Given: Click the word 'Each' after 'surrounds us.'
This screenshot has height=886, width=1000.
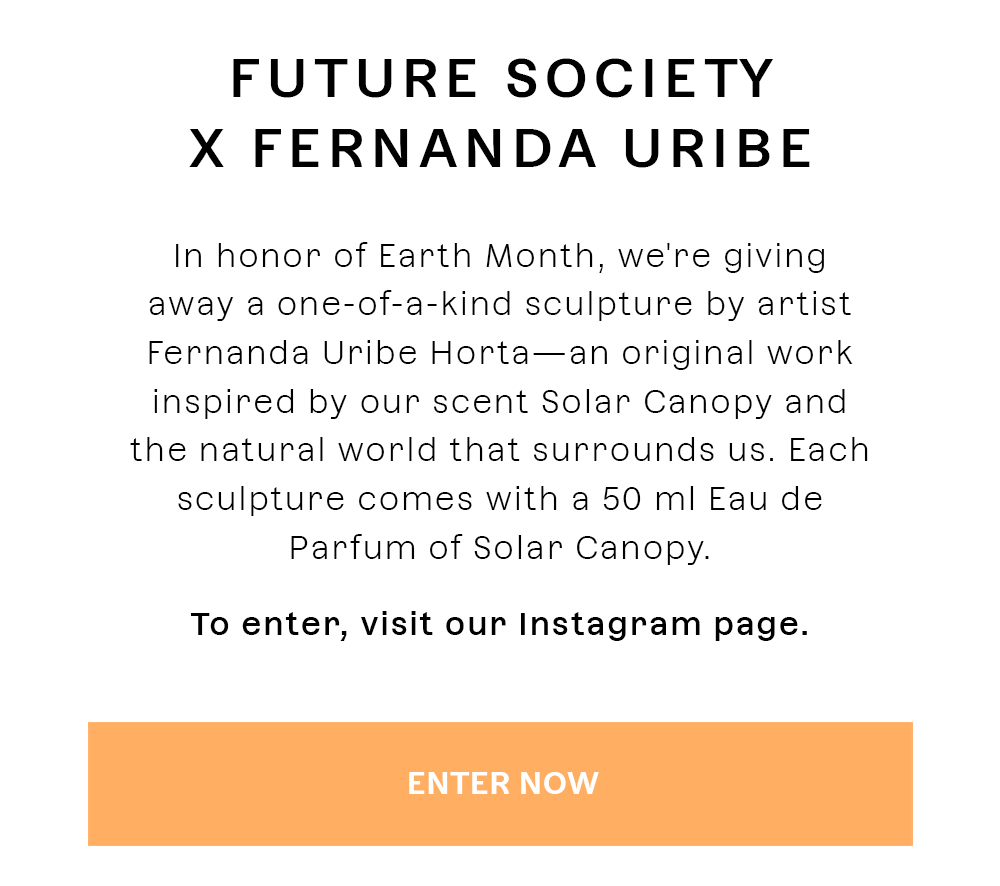Looking at the screenshot, I should point(829,450).
